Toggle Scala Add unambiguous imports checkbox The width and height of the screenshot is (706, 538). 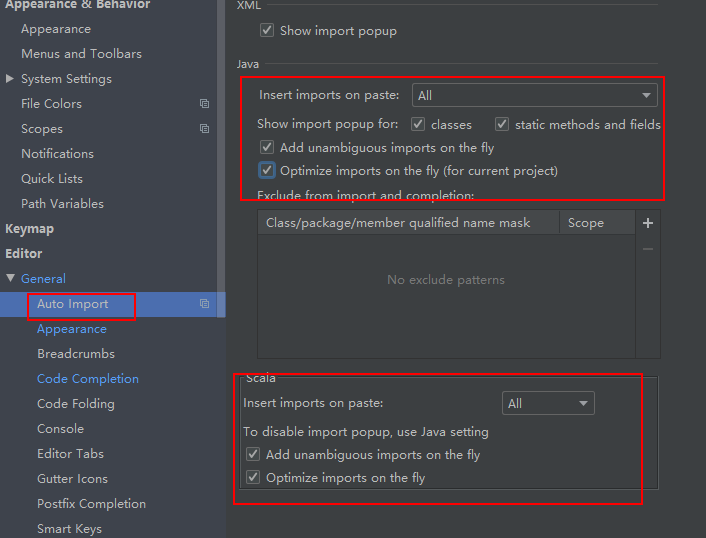pyautogui.click(x=253, y=455)
